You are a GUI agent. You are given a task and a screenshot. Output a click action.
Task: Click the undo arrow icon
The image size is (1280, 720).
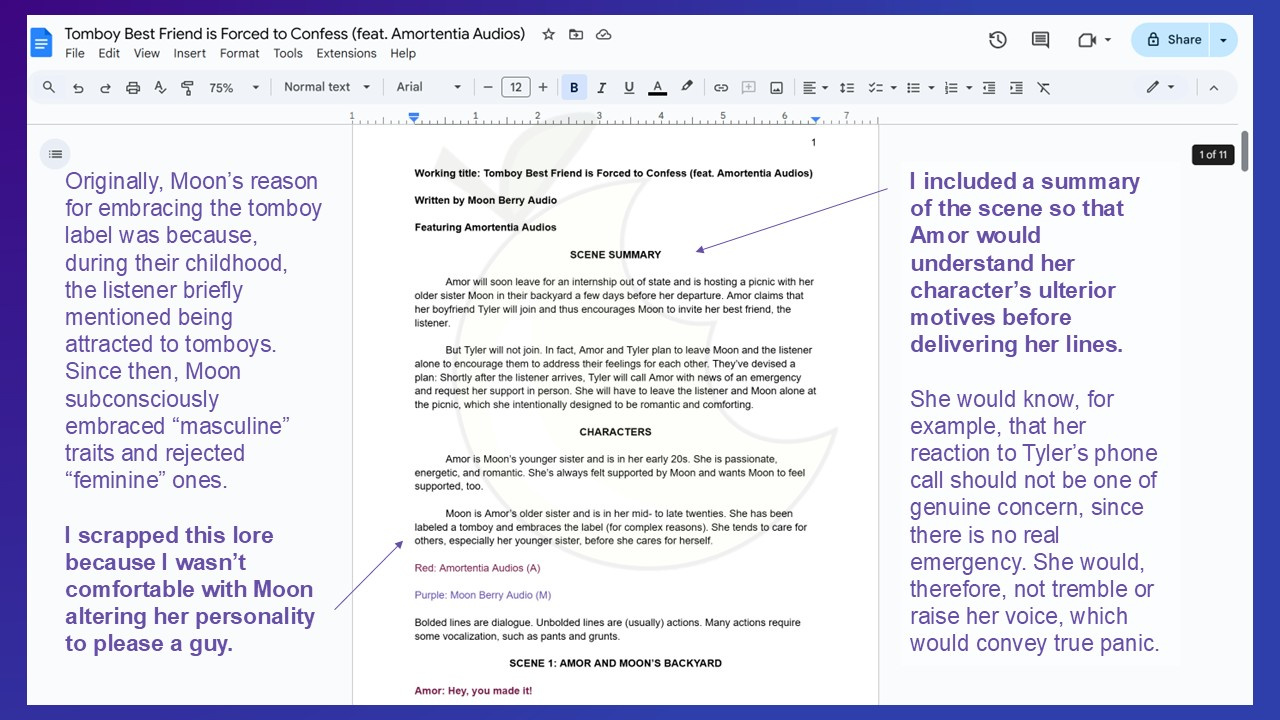pyautogui.click(x=78, y=88)
